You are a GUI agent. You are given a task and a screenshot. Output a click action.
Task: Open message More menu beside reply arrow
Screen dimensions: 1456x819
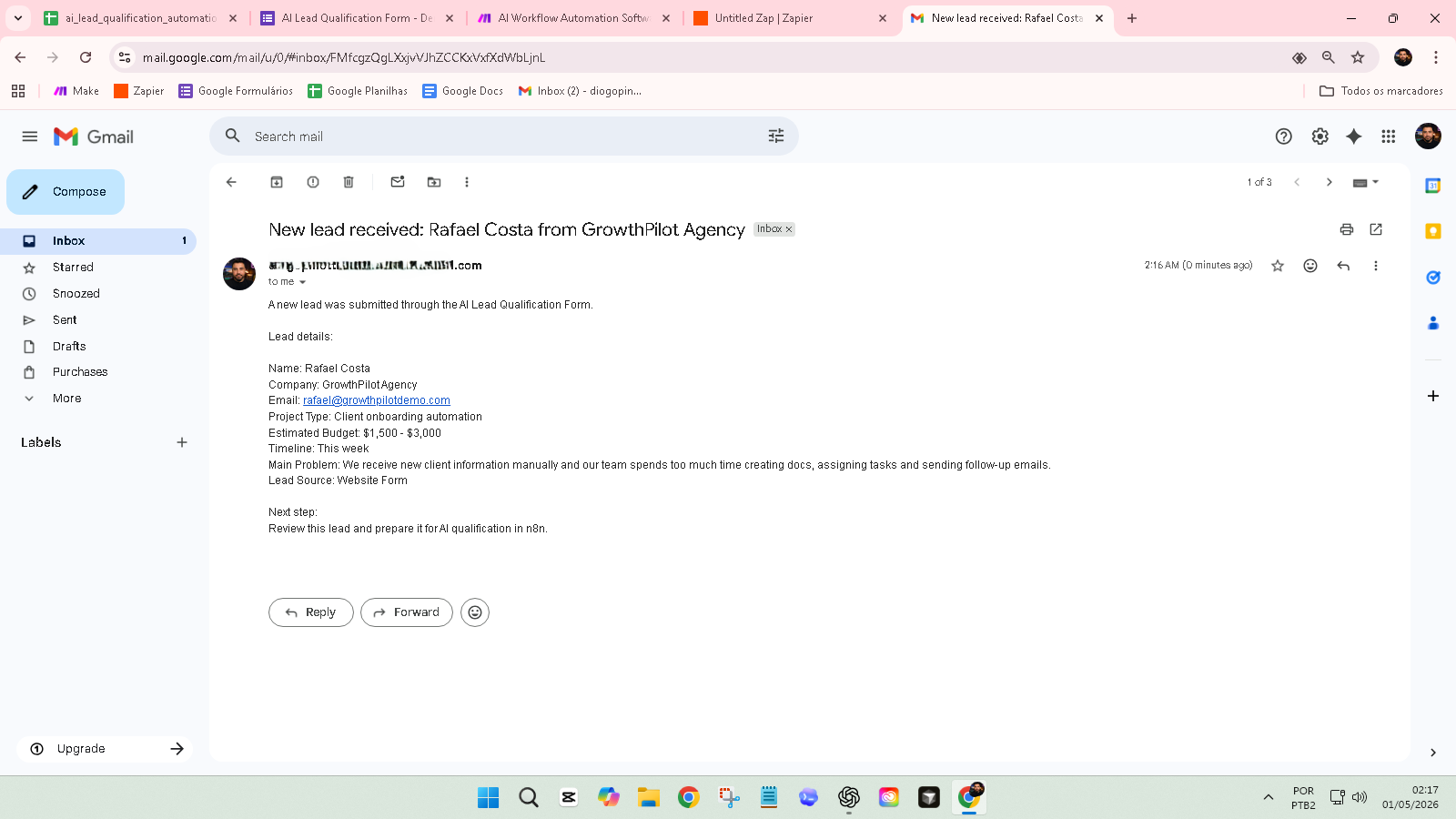coord(1376,266)
